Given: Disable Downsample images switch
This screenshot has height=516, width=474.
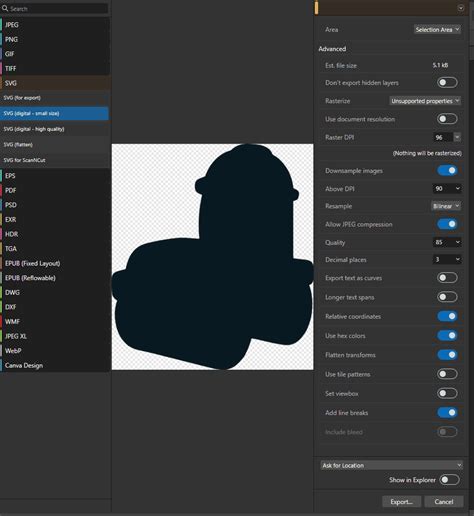Looking at the screenshot, I should tap(447, 171).
